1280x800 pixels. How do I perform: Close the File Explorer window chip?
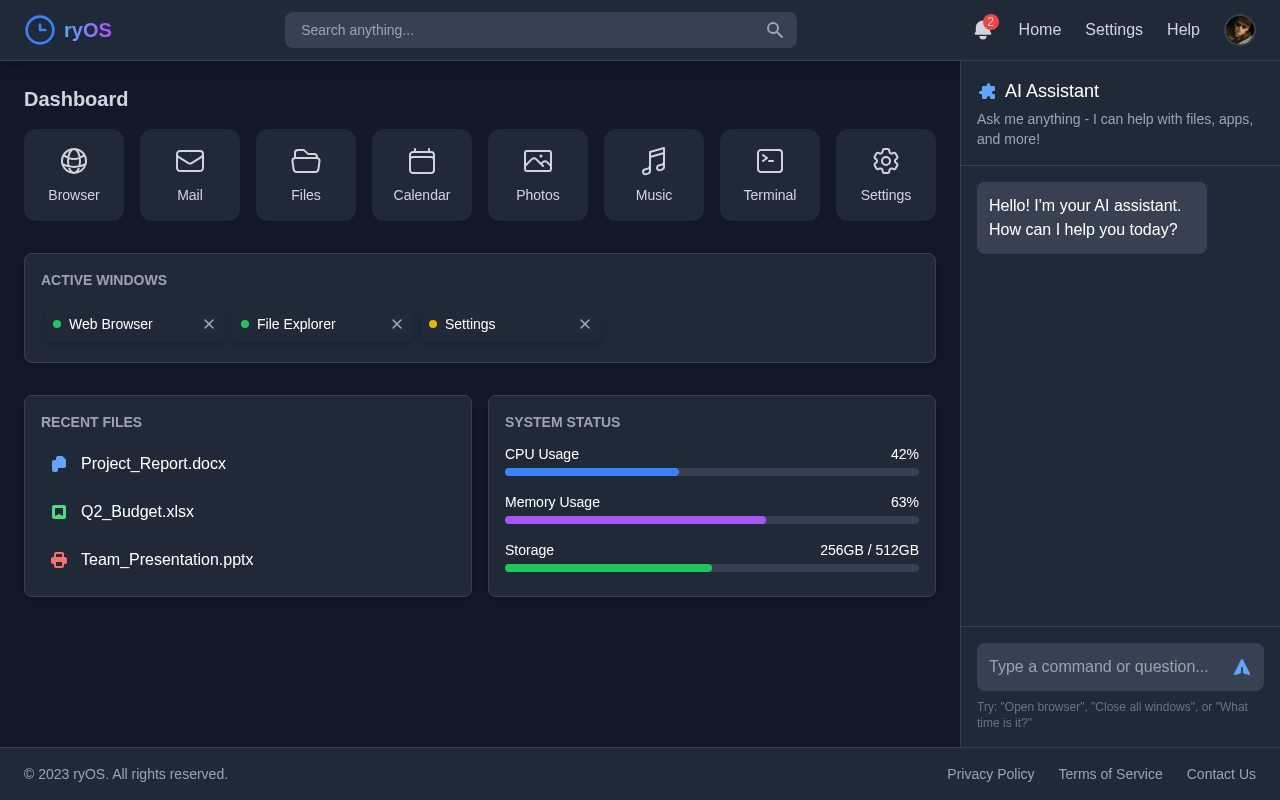coord(397,324)
